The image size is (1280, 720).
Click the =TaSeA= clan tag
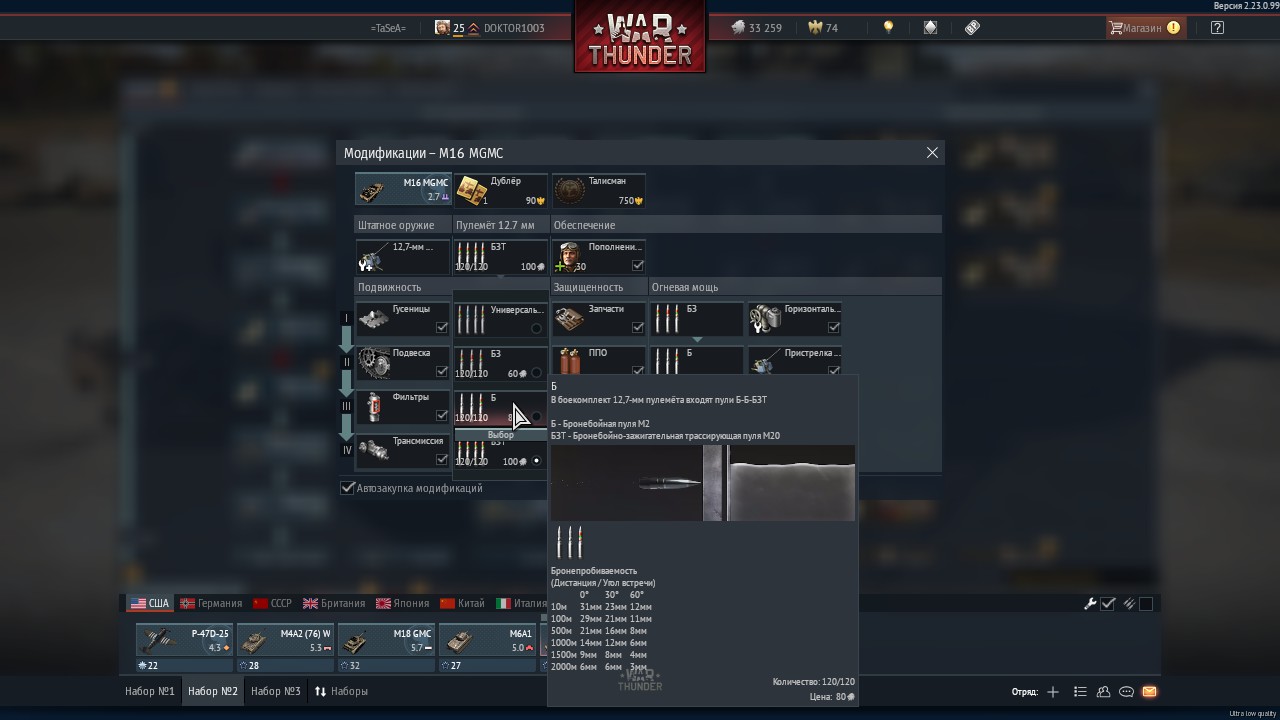(388, 28)
